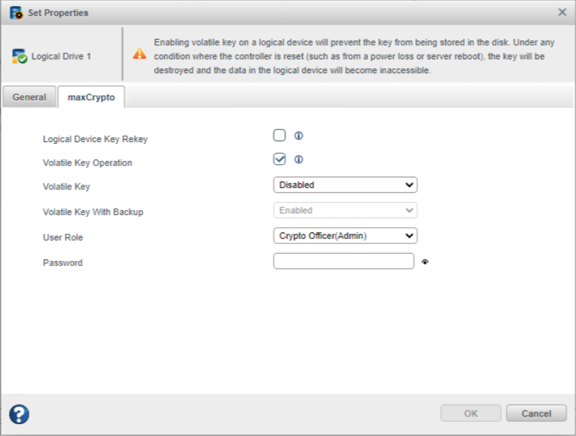The width and height of the screenshot is (576, 436).
Task: Click the Logical Drive 1 label
Action: tap(61, 56)
